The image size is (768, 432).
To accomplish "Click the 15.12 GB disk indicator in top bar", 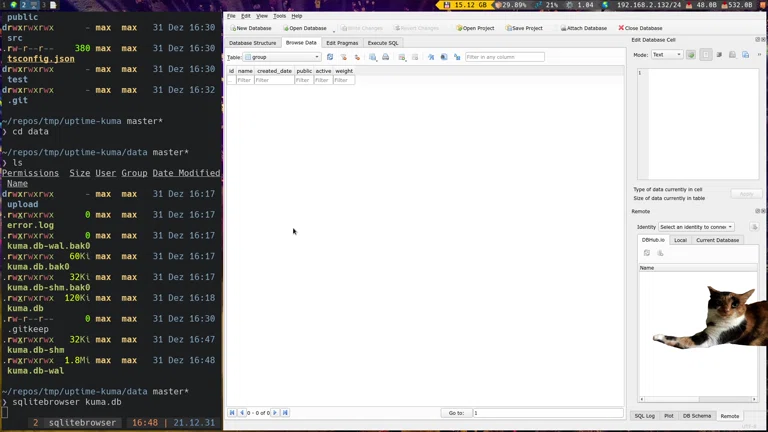I will click(464, 5).
